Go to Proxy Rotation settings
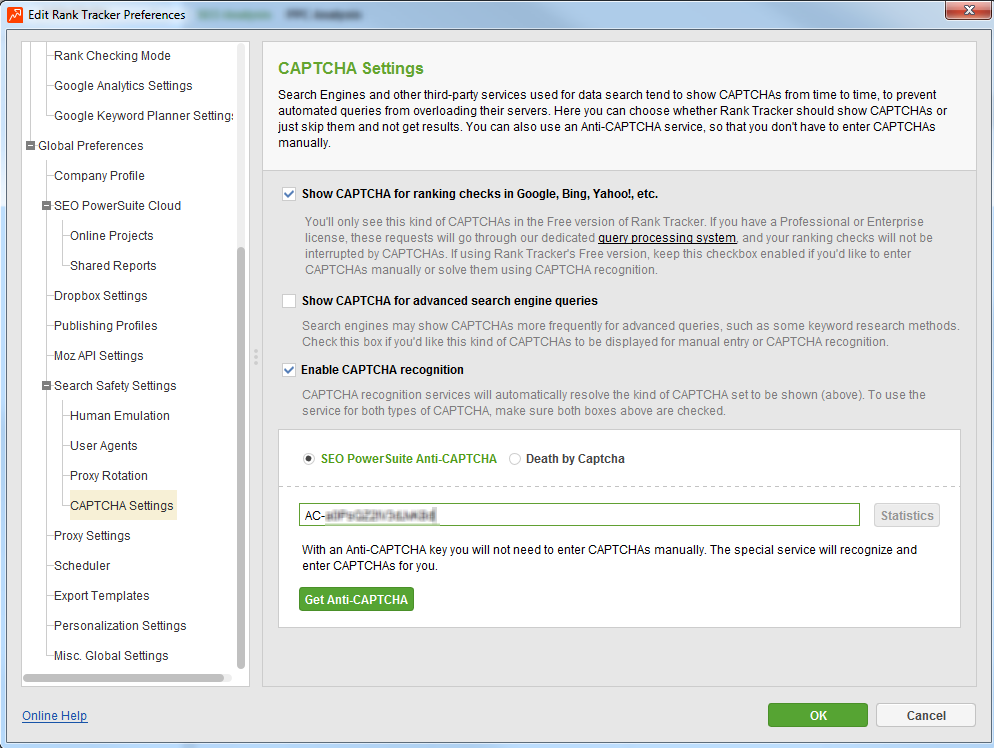This screenshot has width=994, height=748. click(109, 475)
